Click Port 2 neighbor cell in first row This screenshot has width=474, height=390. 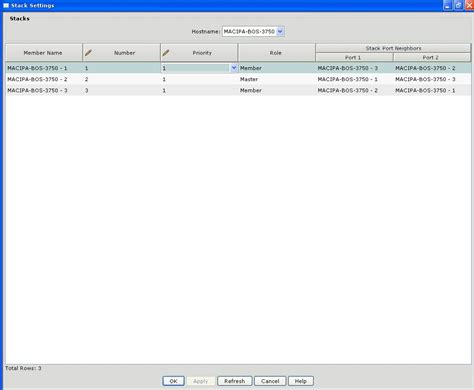pyautogui.click(x=432, y=68)
